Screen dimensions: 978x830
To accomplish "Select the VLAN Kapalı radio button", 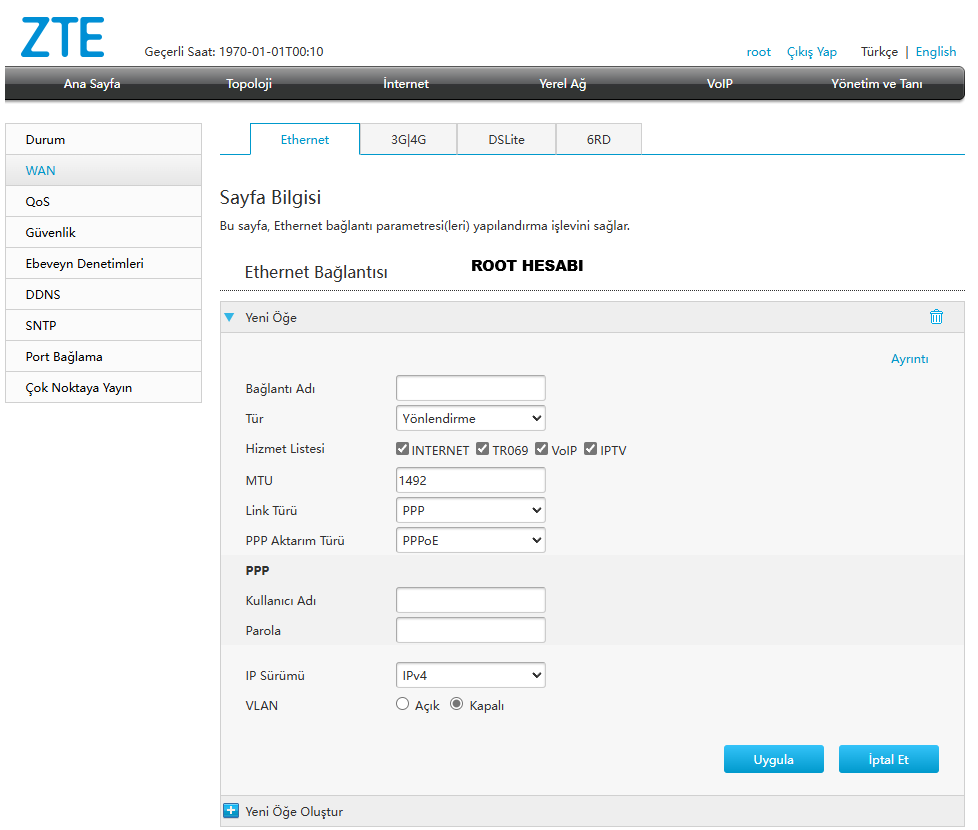I will point(457,704).
